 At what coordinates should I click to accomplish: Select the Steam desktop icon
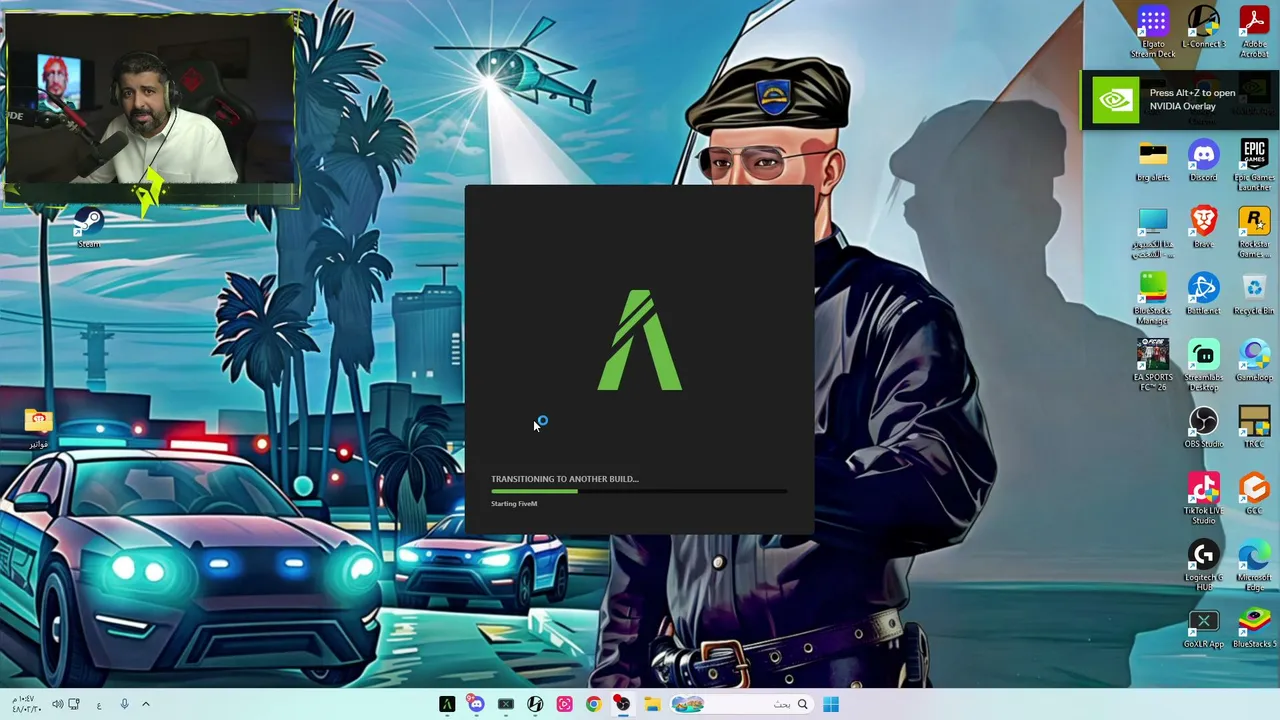coord(89,228)
